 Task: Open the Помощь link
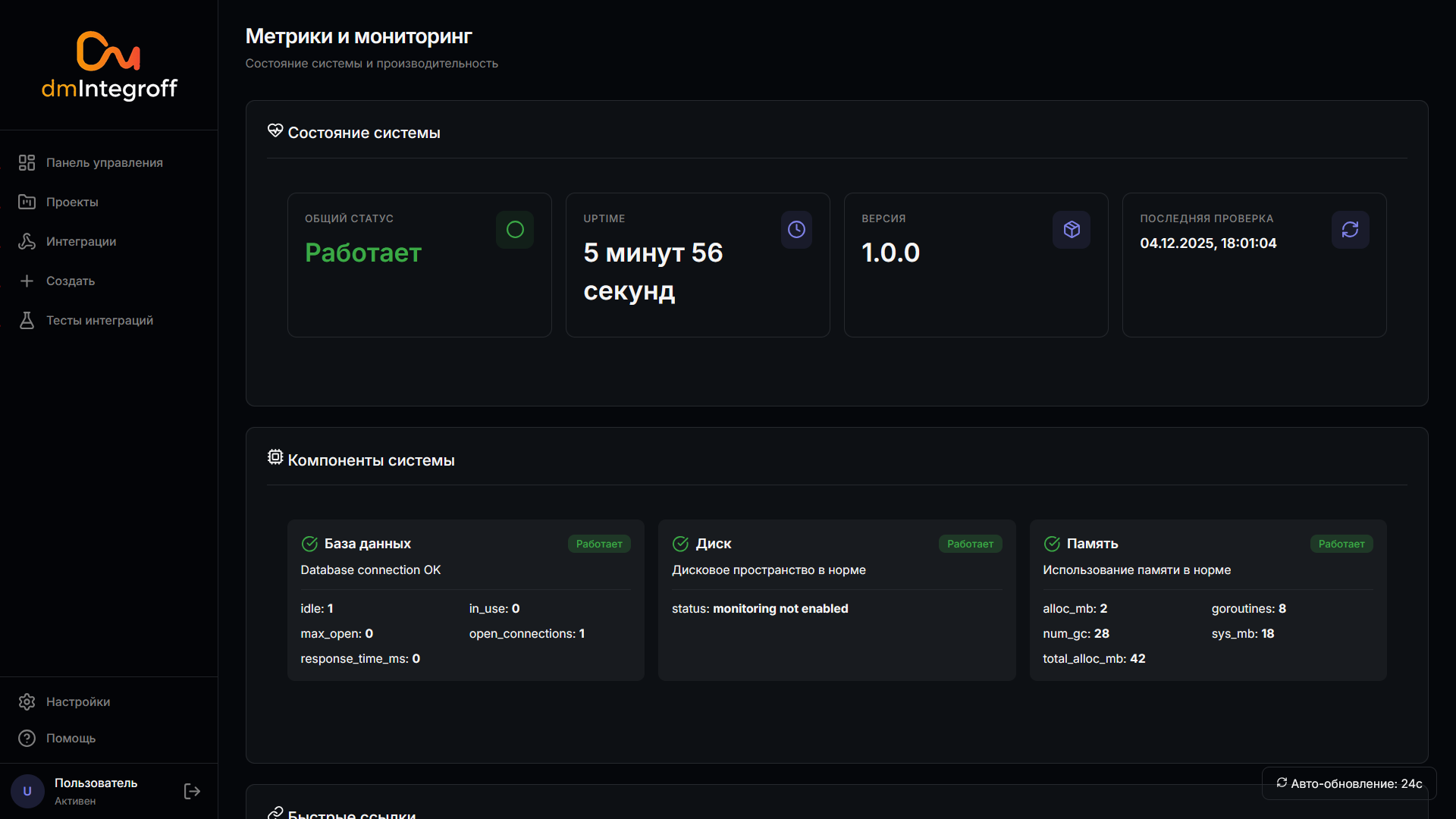pyautogui.click(x=71, y=739)
